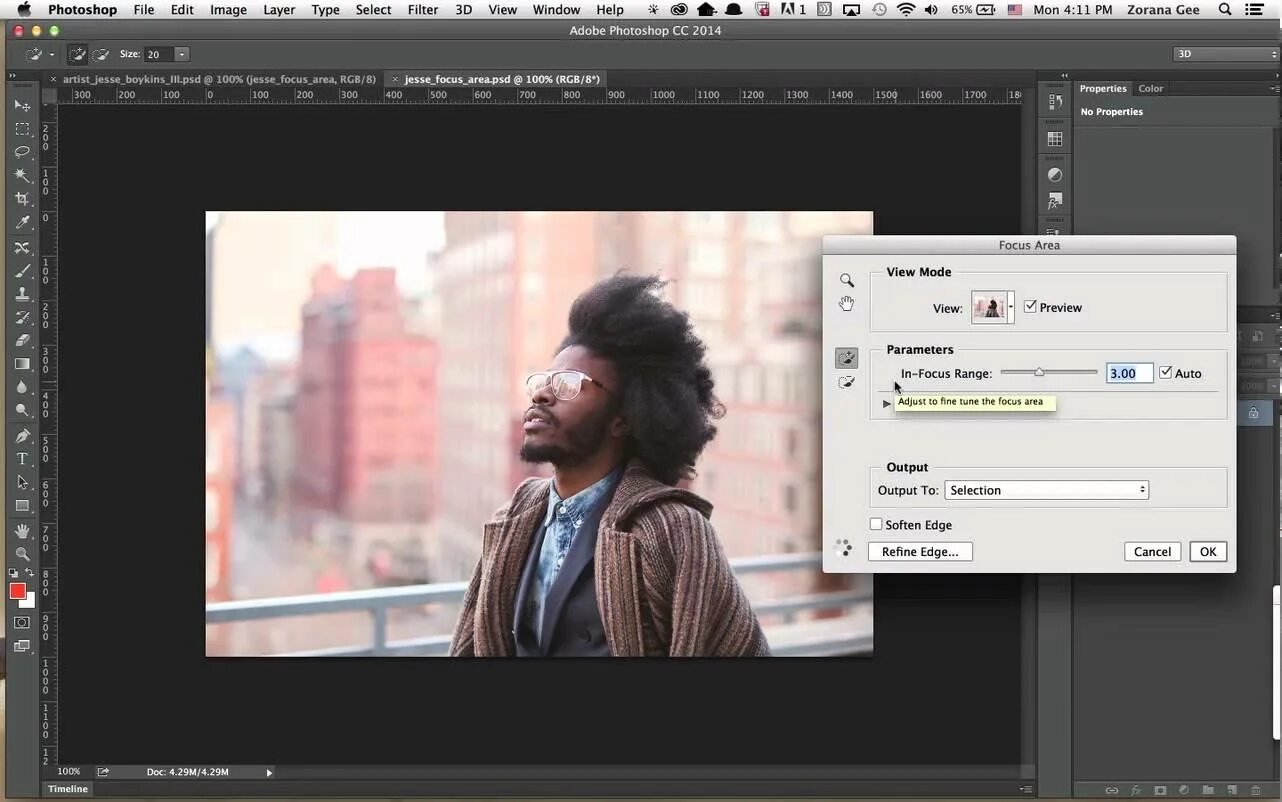1282x802 pixels.
Task: Select the Eyedropper tool
Action: click(22, 222)
